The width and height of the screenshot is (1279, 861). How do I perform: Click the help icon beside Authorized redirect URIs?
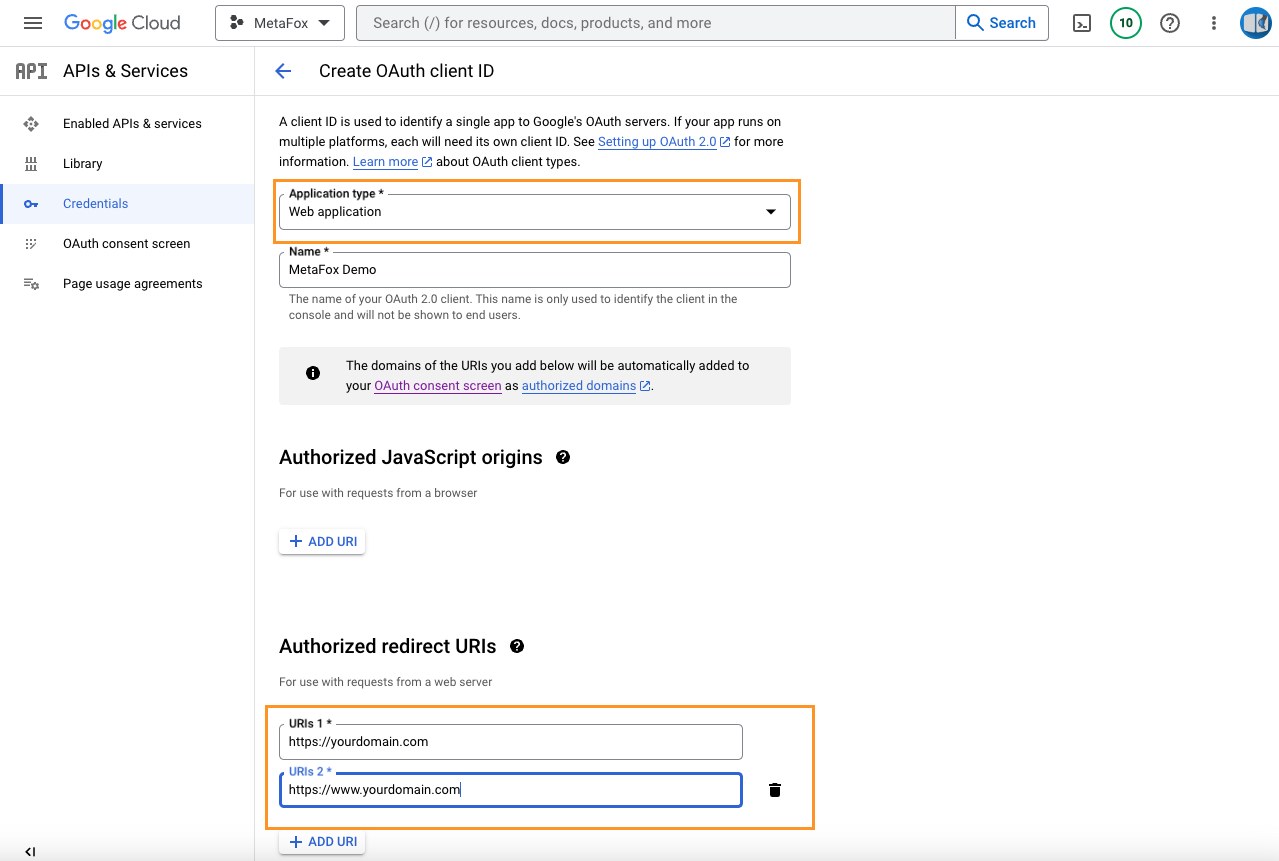516,646
